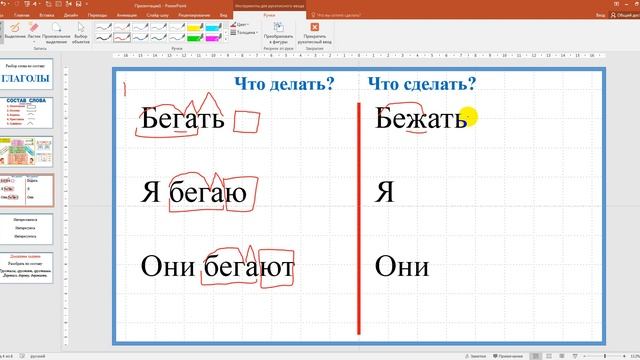This screenshot has width=640, height=360.
Task: Select the Выделение pen tool
Action: [x=15, y=31]
